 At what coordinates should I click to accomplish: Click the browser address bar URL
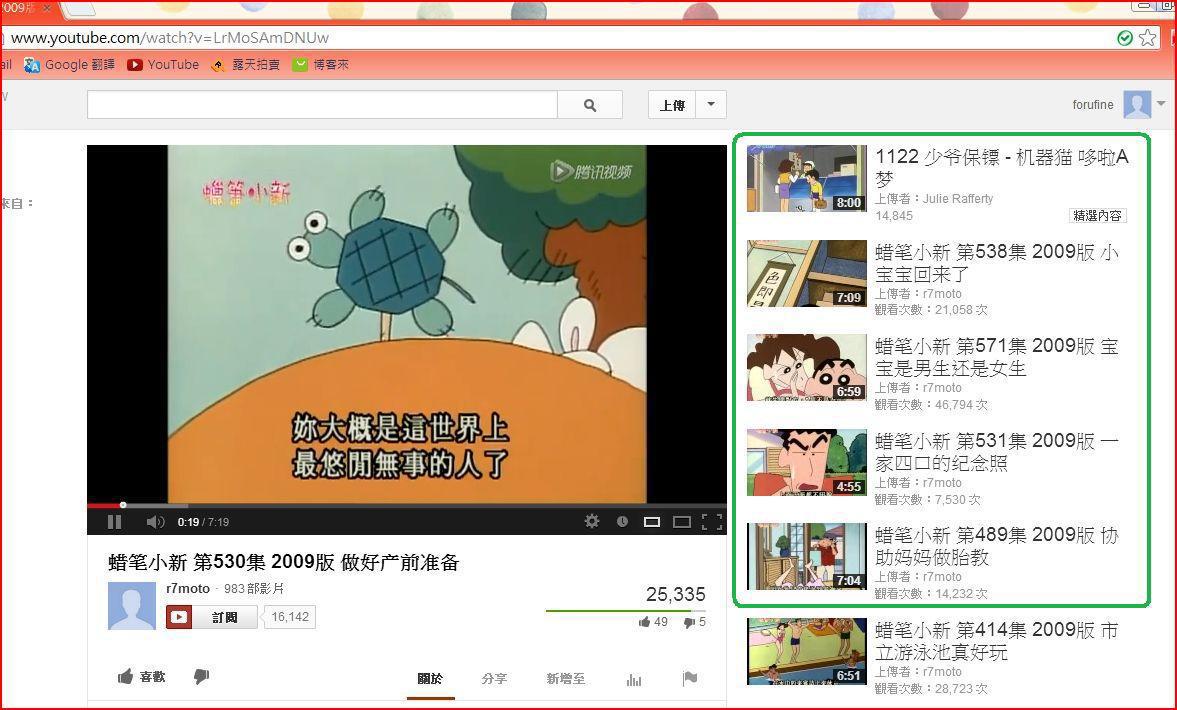tap(170, 38)
